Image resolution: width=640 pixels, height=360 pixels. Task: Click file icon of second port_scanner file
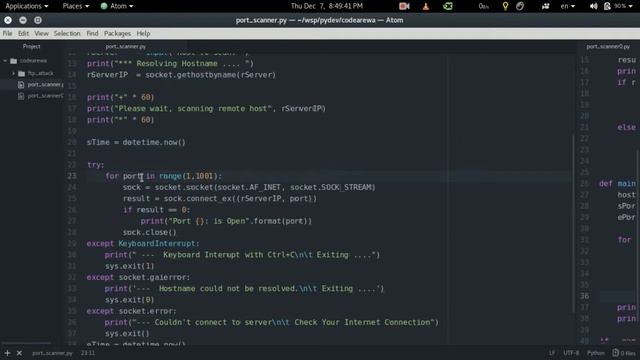(21, 96)
